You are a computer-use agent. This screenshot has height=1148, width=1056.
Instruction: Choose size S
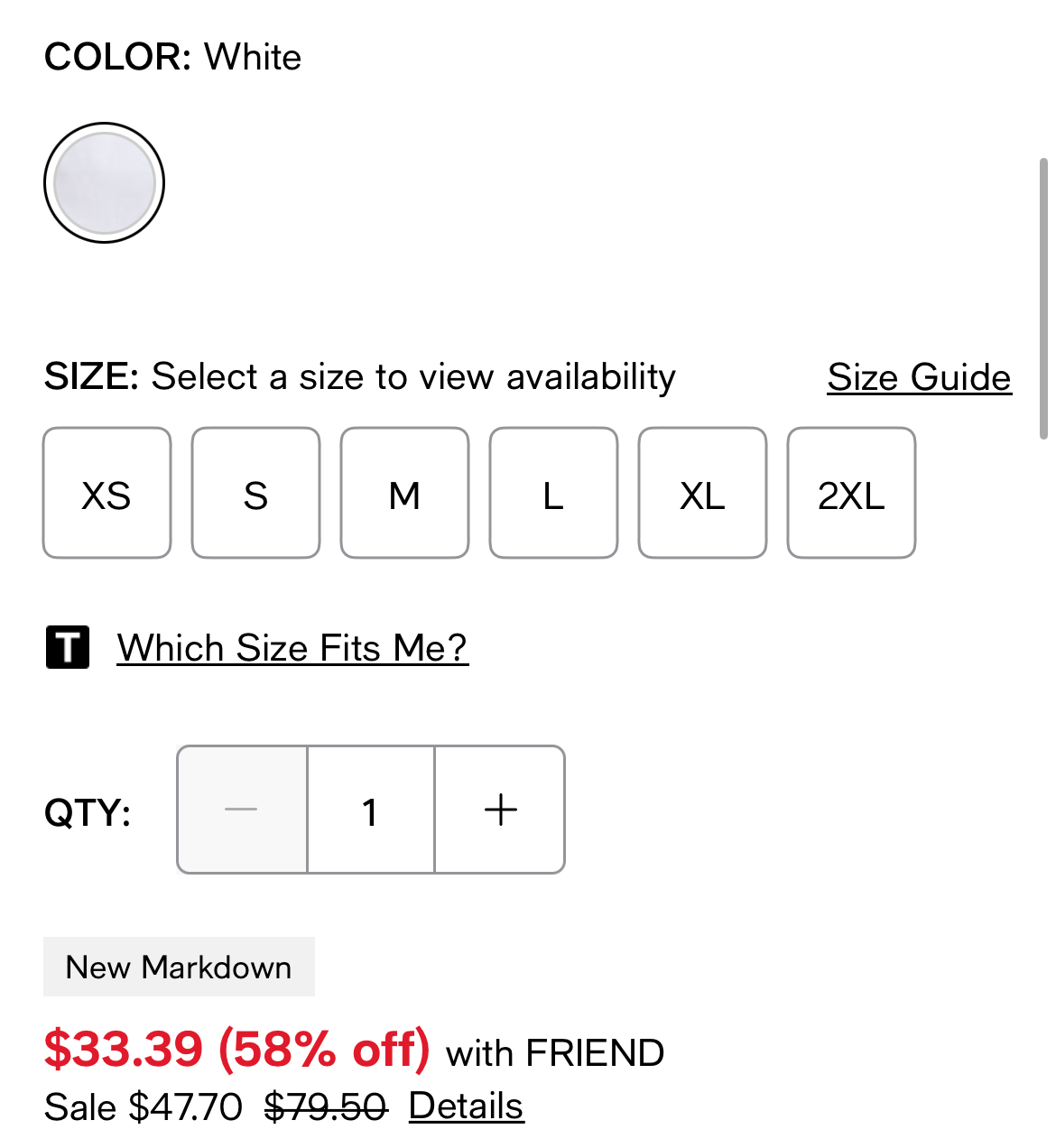255,493
